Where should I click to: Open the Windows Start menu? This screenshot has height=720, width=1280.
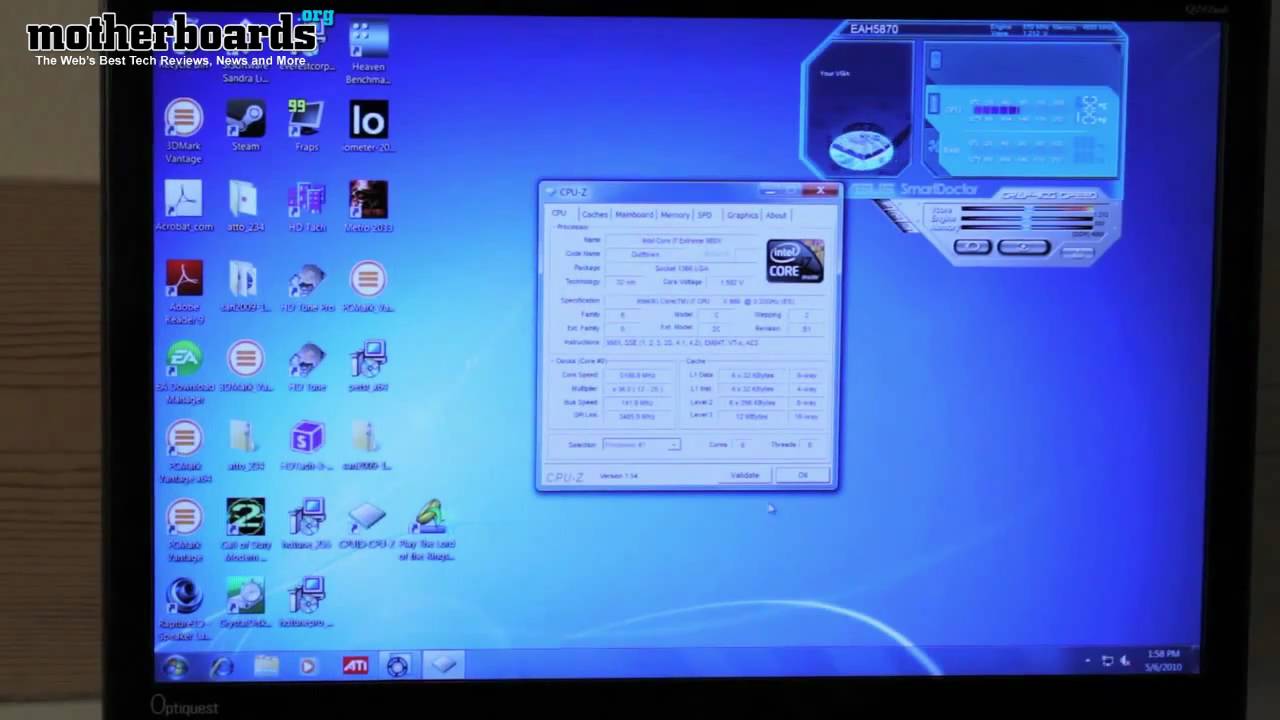(176, 666)
